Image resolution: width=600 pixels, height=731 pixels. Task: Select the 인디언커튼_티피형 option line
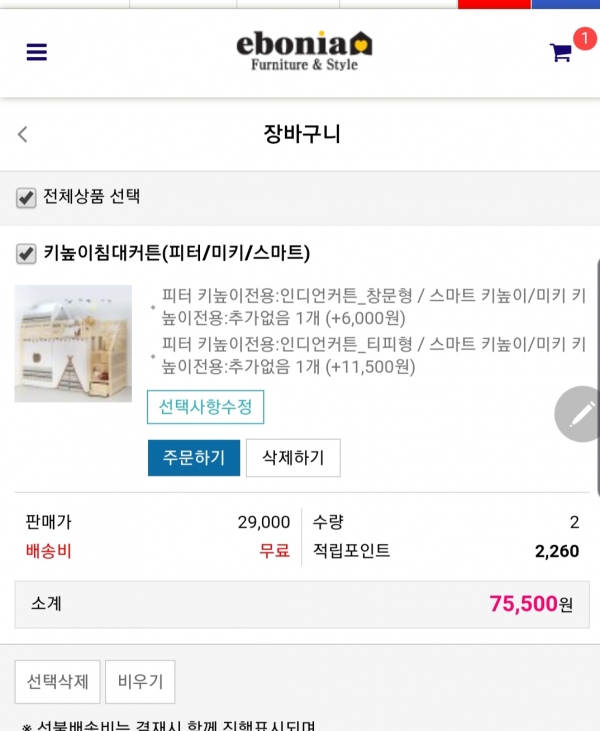click(373, 355)
